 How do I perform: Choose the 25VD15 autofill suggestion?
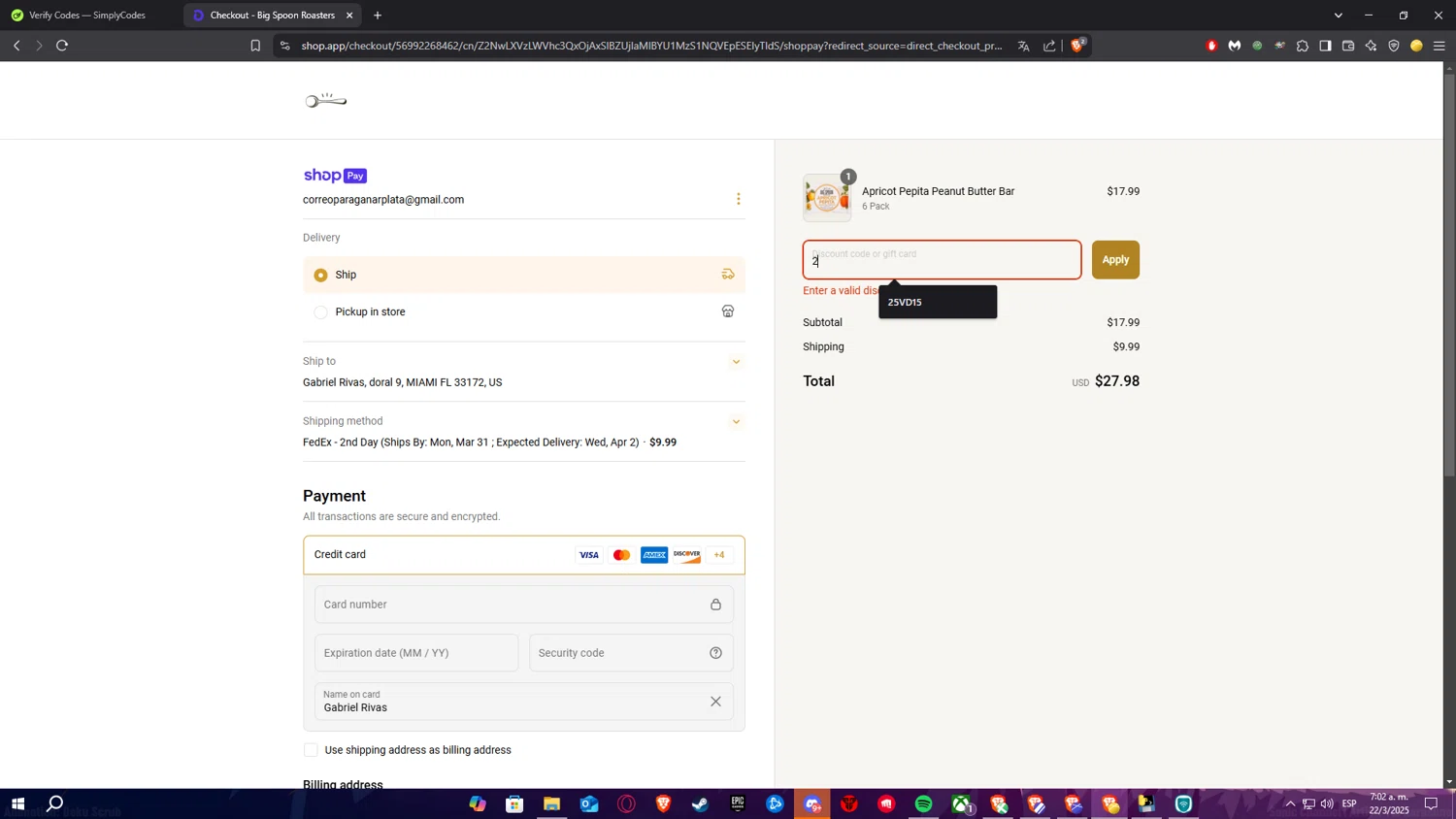coord(938,302)
